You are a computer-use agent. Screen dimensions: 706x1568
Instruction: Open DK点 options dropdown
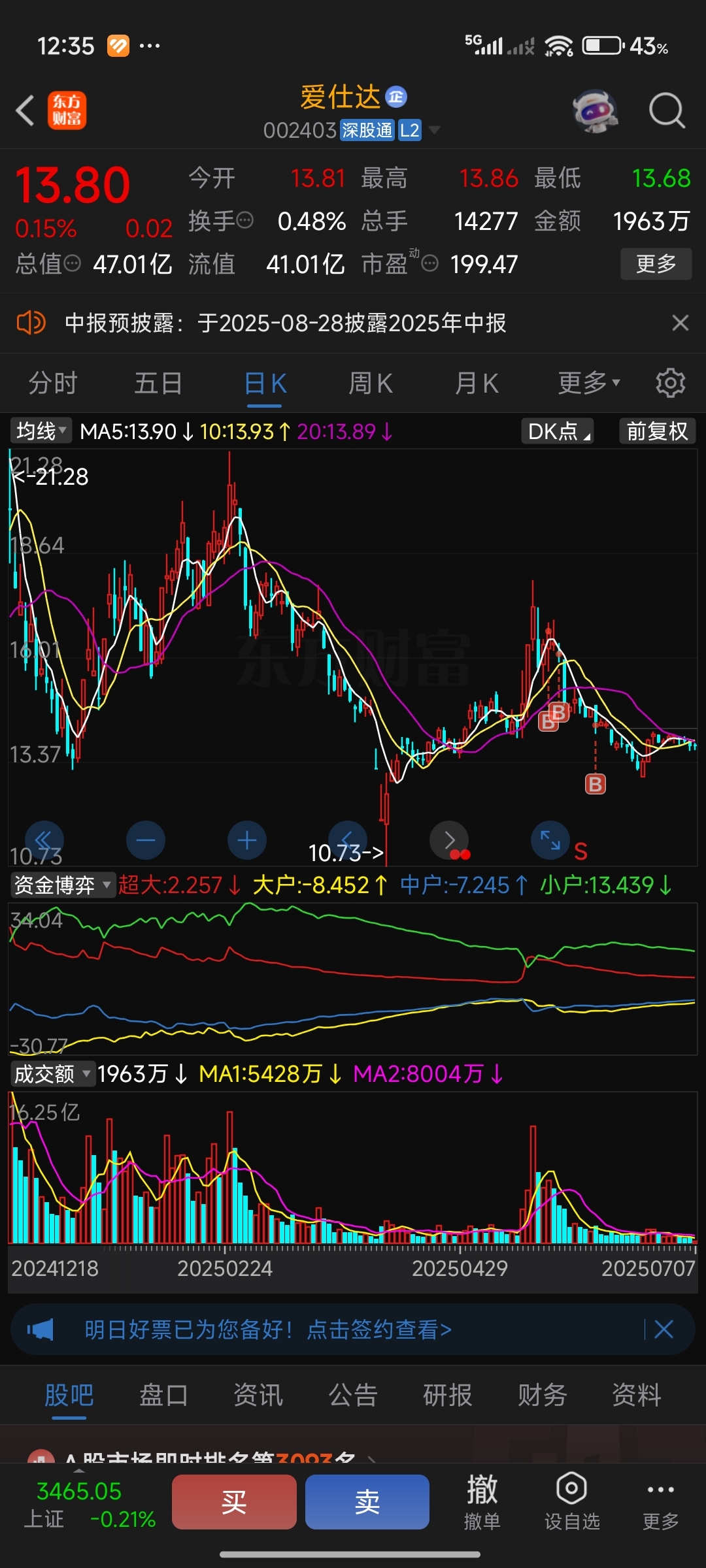(x=558, y=431)
